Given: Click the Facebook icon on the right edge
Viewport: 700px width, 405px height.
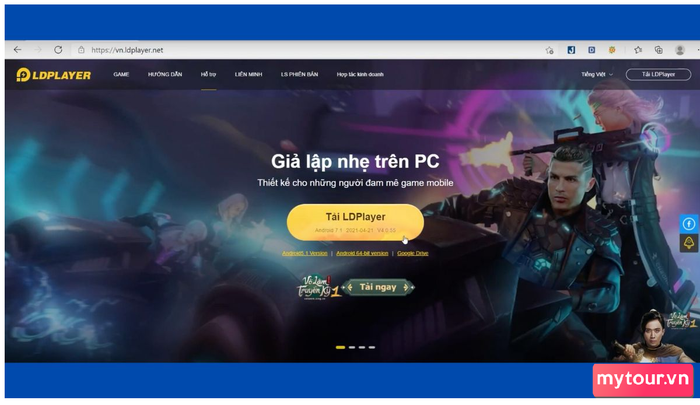Looking at the screenshot, I should [689, 224].
